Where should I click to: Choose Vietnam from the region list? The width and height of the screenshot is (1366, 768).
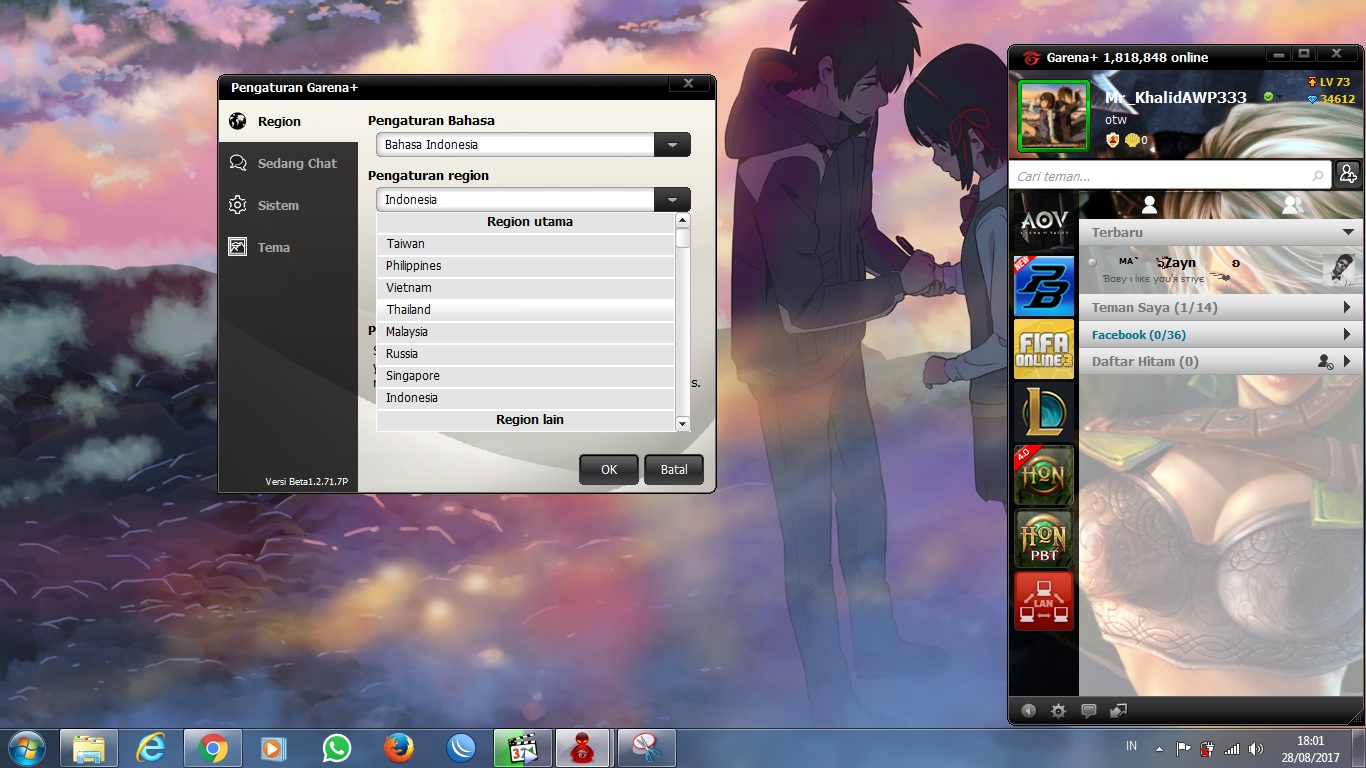(x=526, y=288)
